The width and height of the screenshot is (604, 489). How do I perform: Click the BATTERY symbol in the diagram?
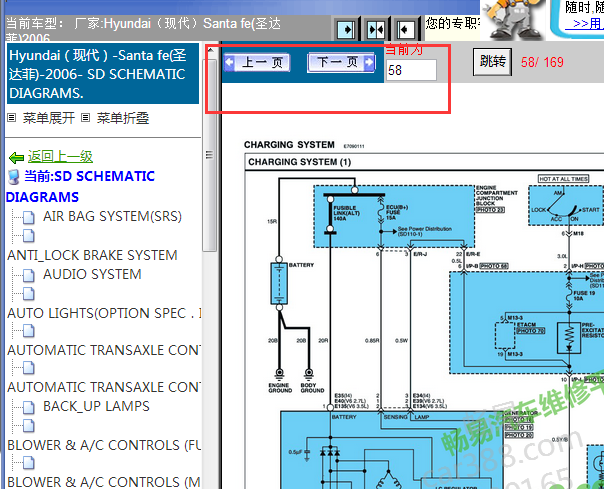coord(279,283)
